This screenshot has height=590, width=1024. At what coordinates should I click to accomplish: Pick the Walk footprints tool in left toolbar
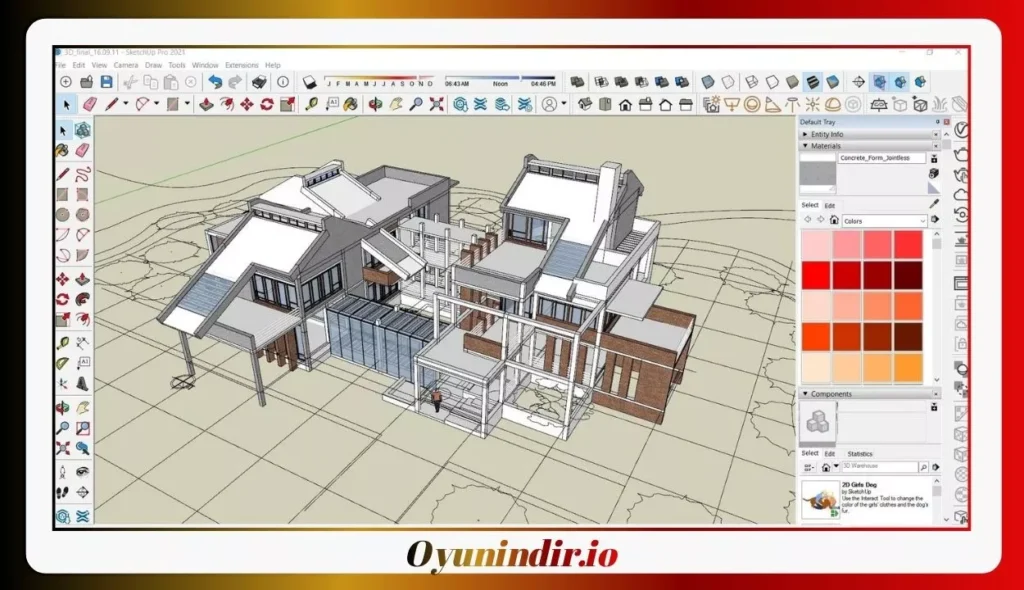(x=63, y=492)
